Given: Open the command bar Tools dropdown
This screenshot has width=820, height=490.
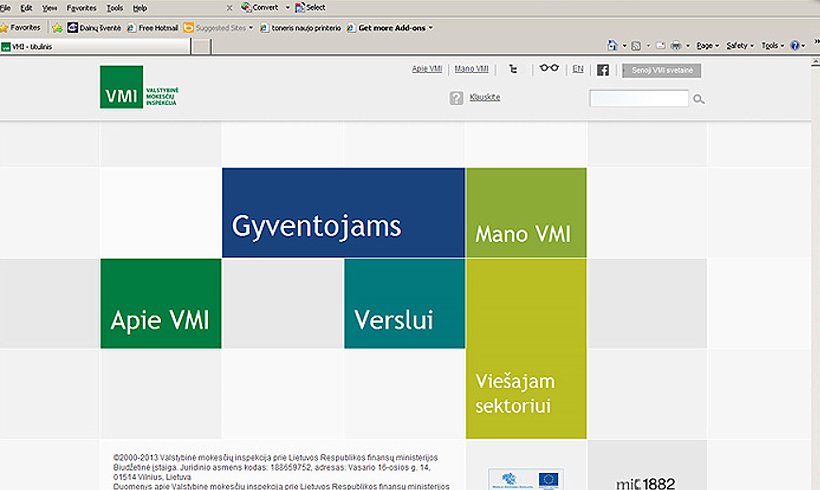Looking at the screenshot, I should click(772, 46).
